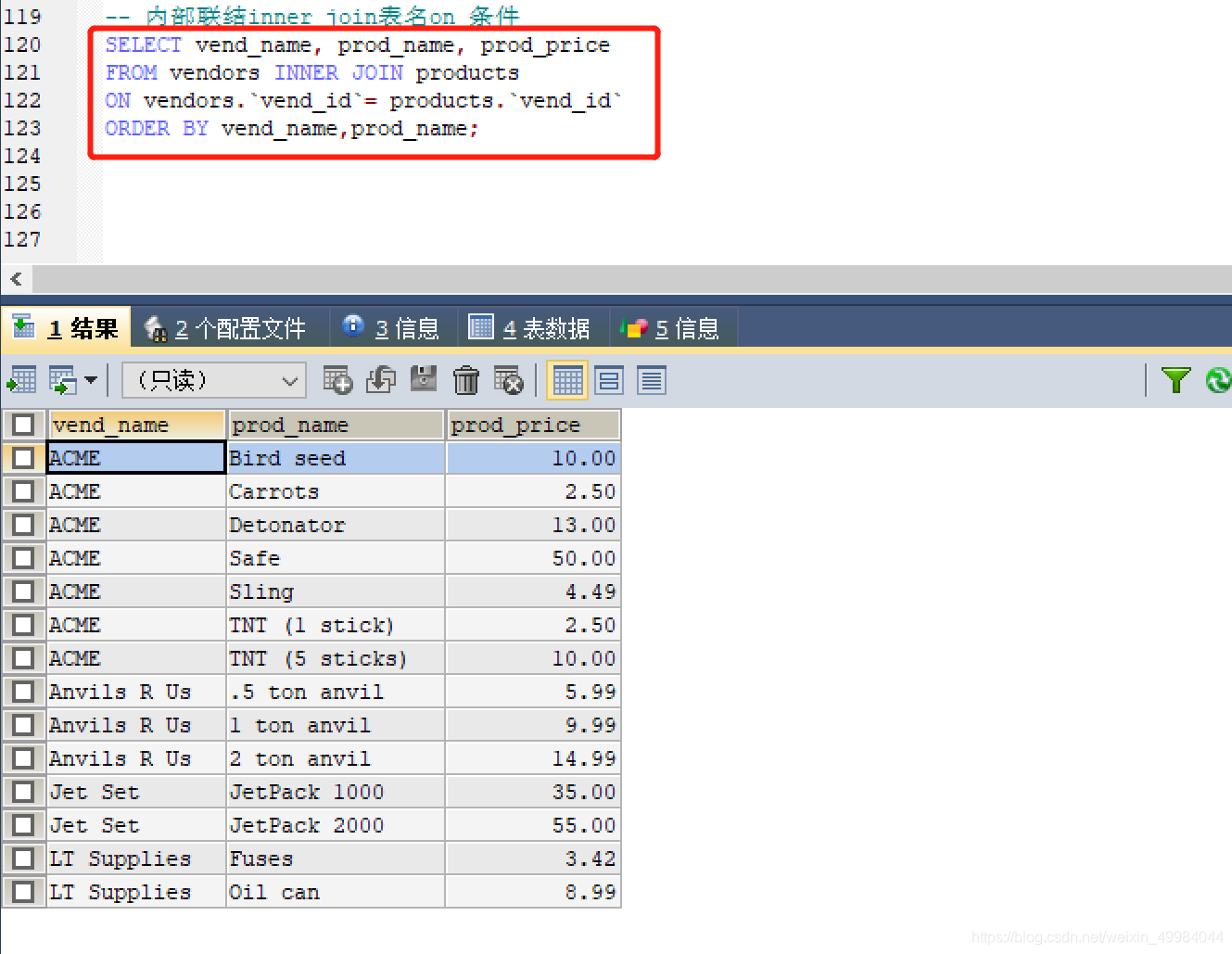Check the 2 ton anvil row checkbox
This screenshot has width=1232, height=954.
[x=23, y=758]
